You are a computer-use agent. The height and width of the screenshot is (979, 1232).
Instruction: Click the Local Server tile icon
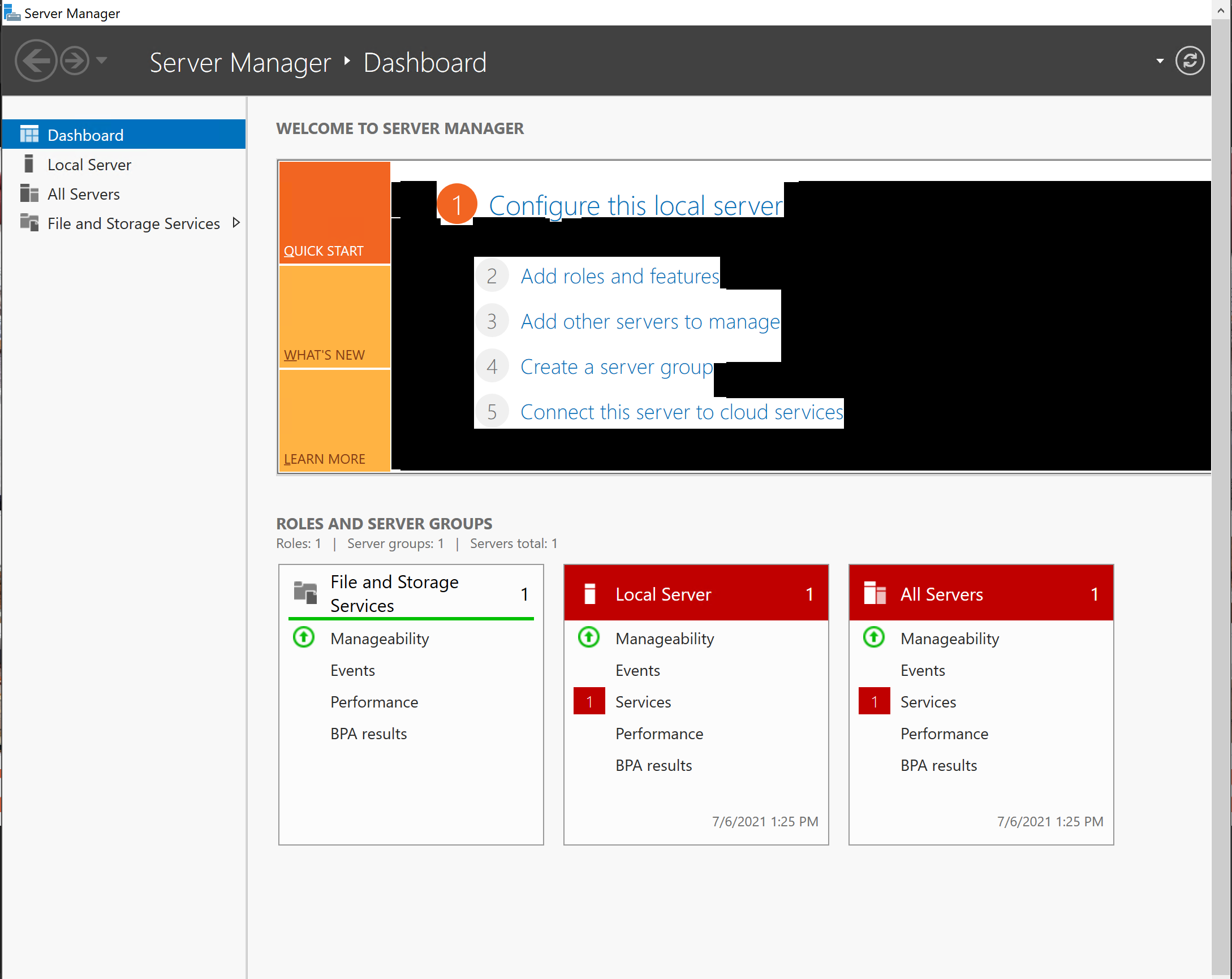point(590,593)
